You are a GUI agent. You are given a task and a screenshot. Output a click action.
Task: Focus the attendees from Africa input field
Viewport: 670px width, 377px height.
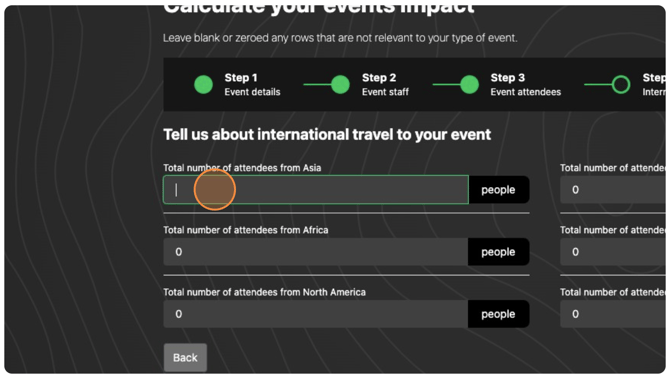(316, 252)
